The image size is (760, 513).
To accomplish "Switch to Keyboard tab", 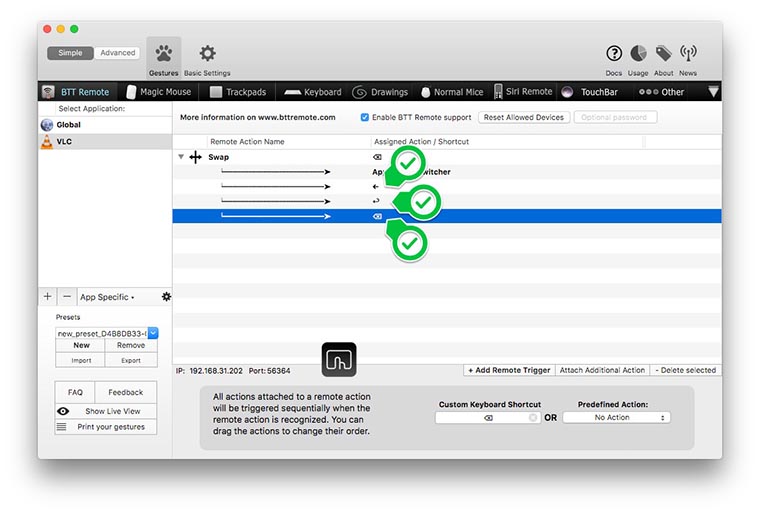I will point(313,92).
